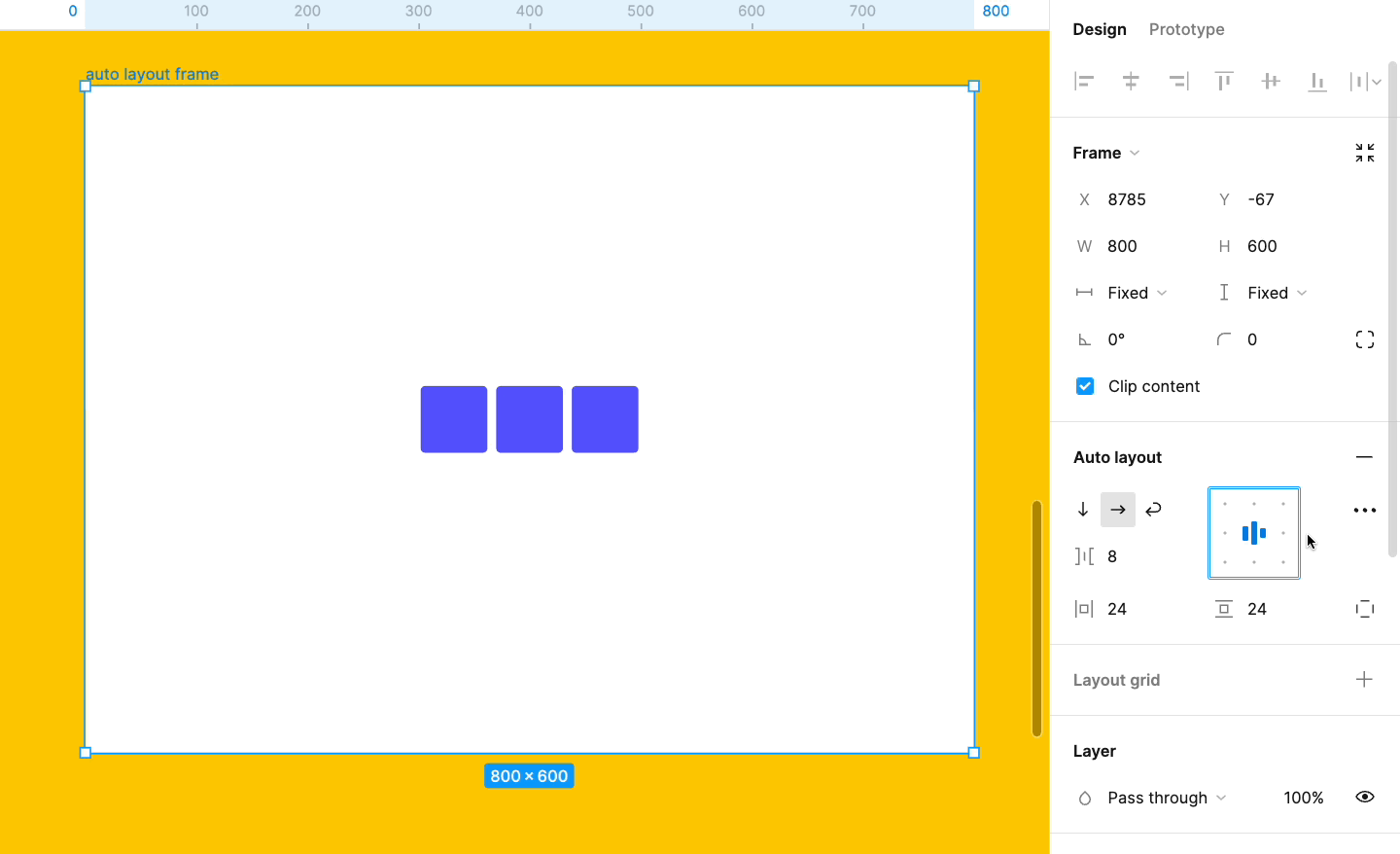
Task: Select the middle blue square
Action: tap(529, 419)
